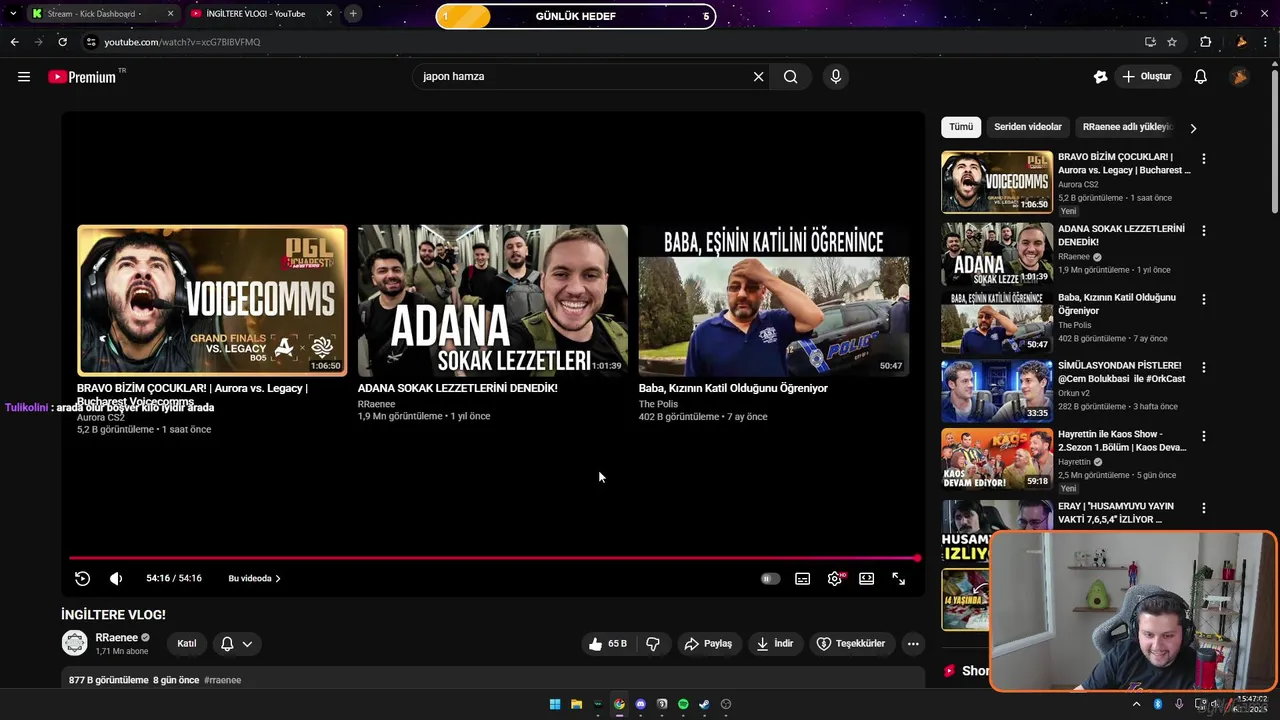
Task: Replay the finished video
Action: tap(83, 579)
